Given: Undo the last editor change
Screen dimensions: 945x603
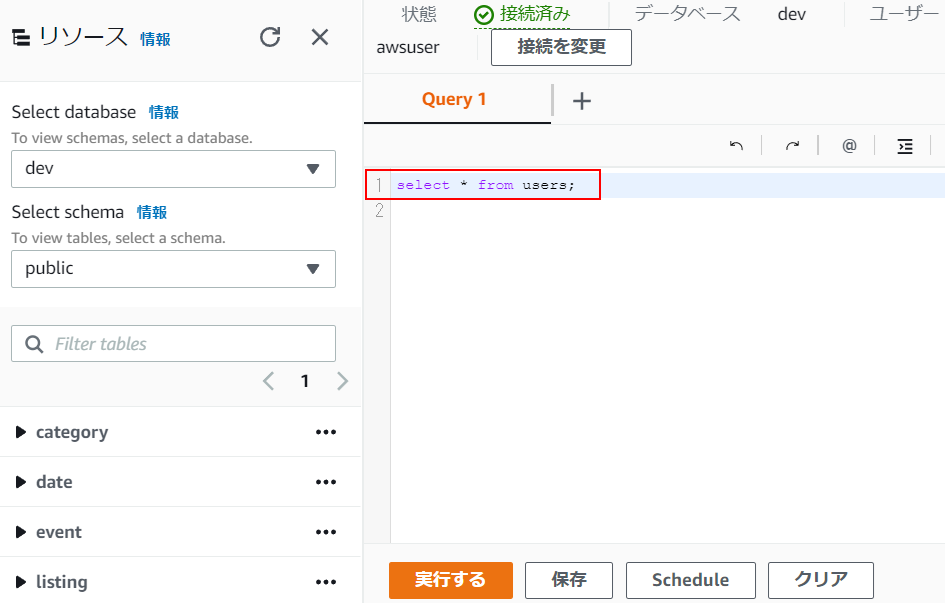Looking at the screenshot, I should pyautogui.click(x=736, y=146).
